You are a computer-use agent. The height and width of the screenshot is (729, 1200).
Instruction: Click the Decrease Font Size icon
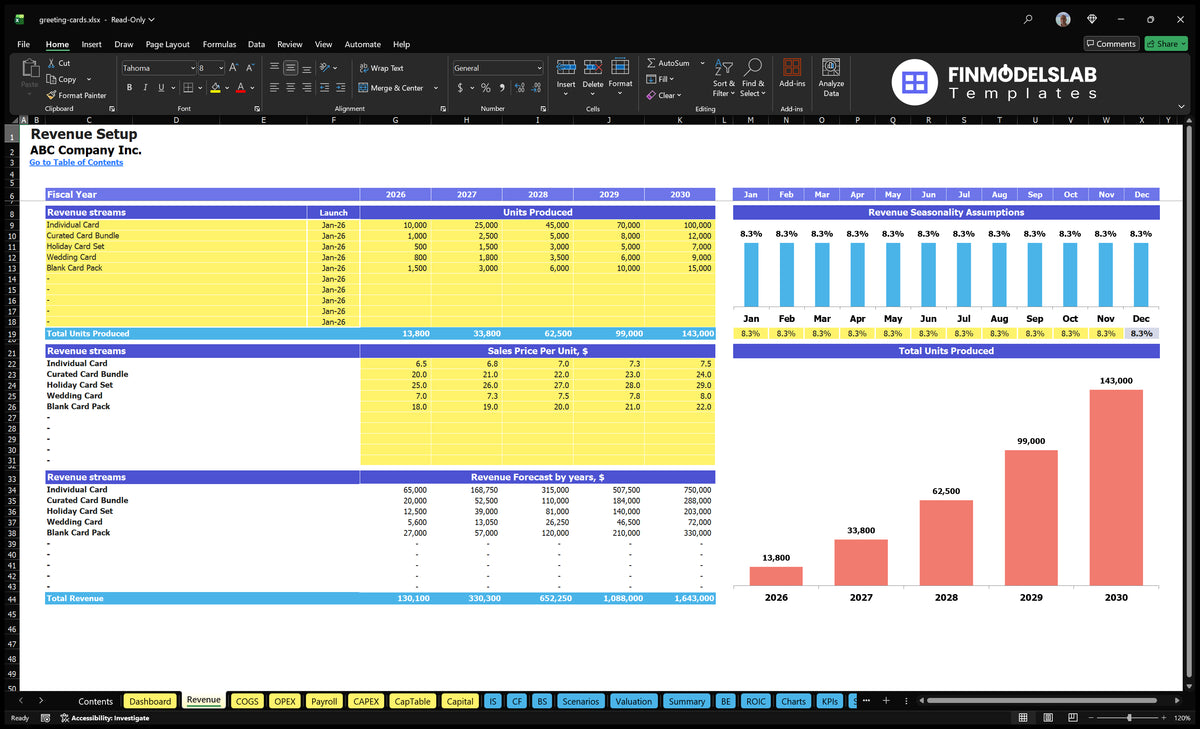pos(250,68)
